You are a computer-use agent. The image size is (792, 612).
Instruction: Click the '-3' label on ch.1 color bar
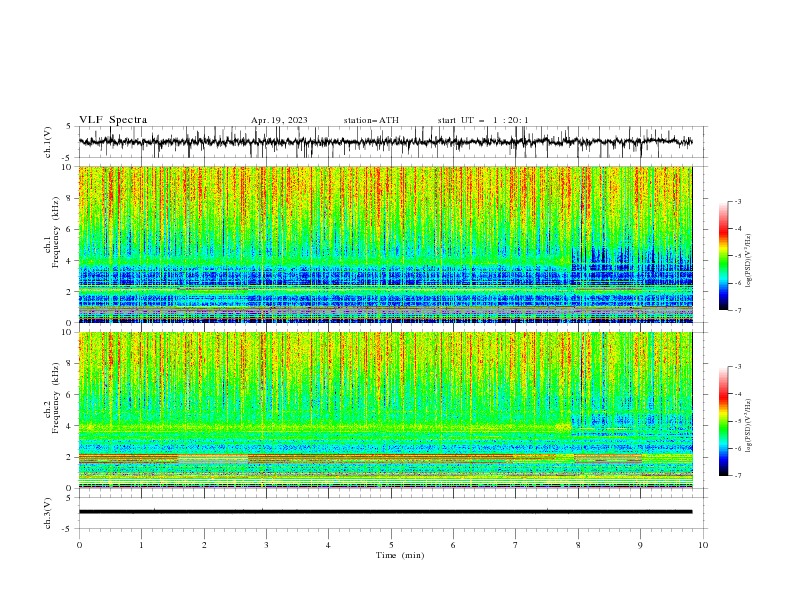tap(737, 201)
